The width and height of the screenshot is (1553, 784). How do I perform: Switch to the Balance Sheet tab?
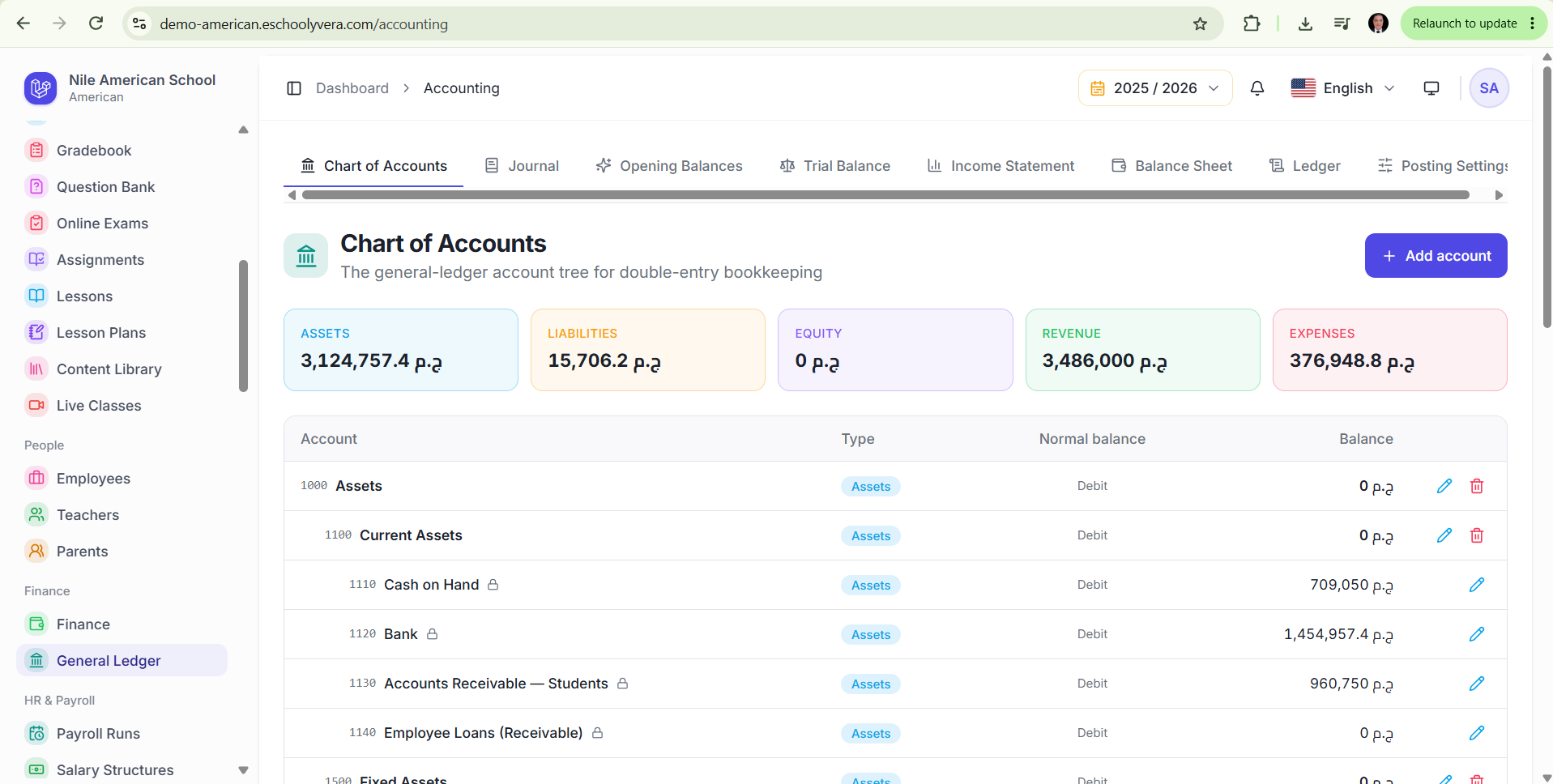1172,166
